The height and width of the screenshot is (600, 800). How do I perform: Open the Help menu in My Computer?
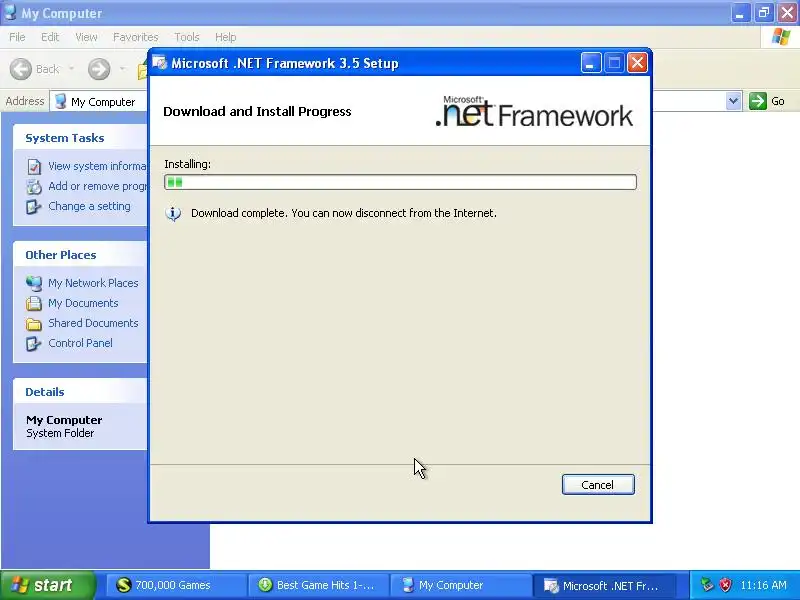(225, 37)
